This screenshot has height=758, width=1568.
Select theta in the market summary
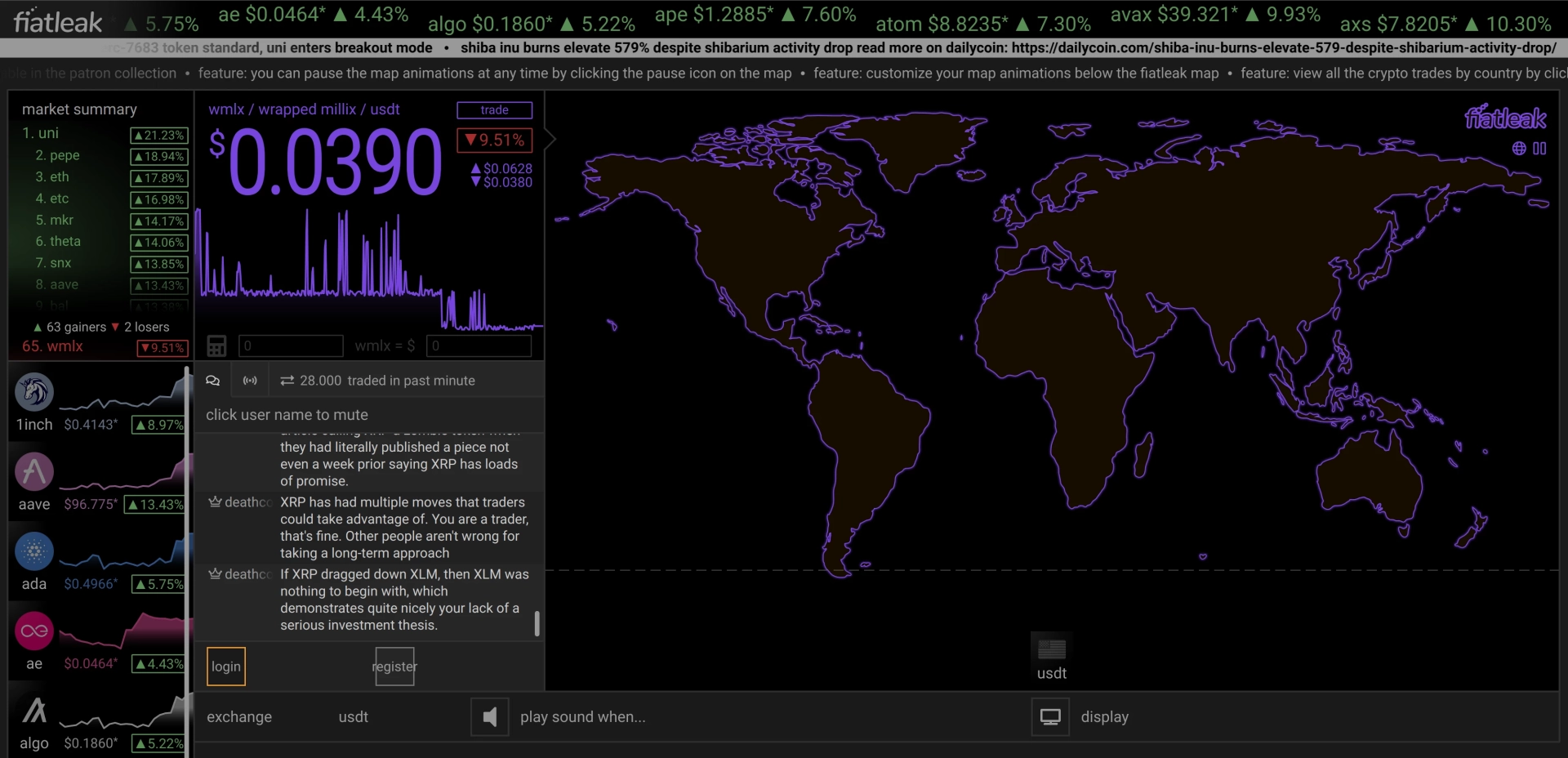point(58,241)
